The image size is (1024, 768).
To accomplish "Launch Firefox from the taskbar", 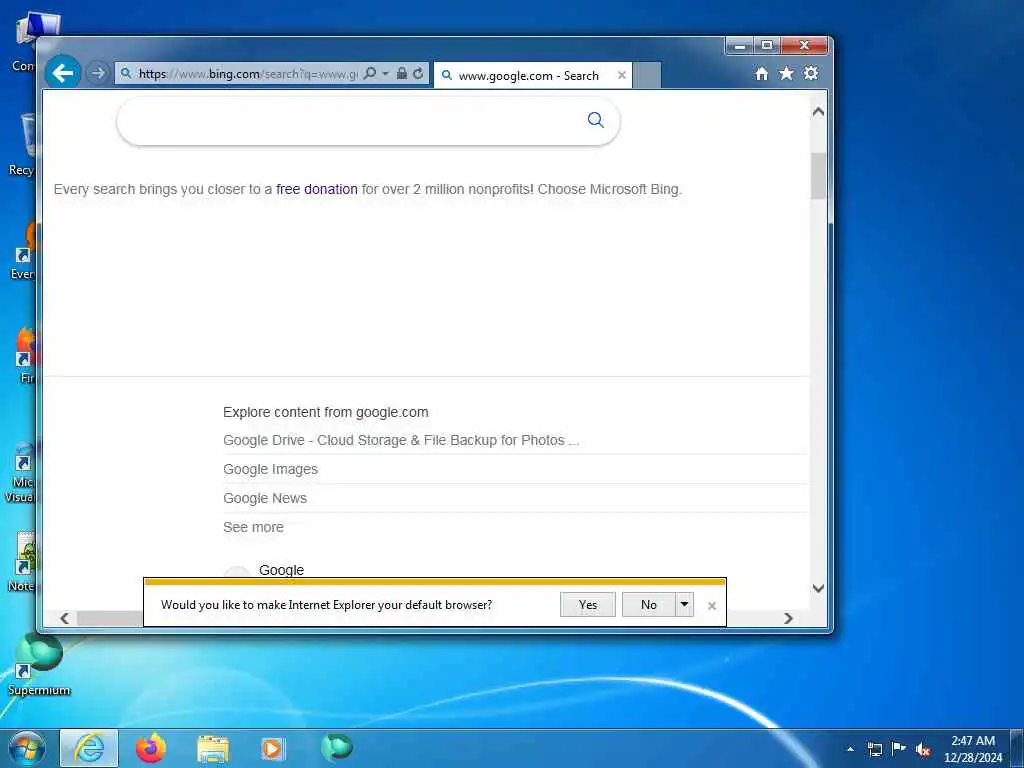I will [x=151, y=748].
